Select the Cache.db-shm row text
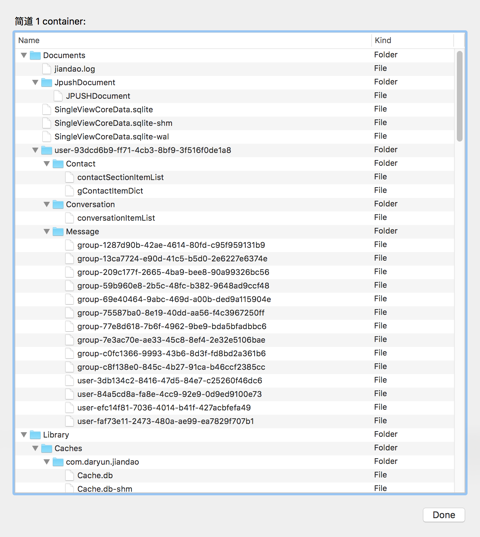The width and height of the screenshot is (480, 537). pos(105,489)
